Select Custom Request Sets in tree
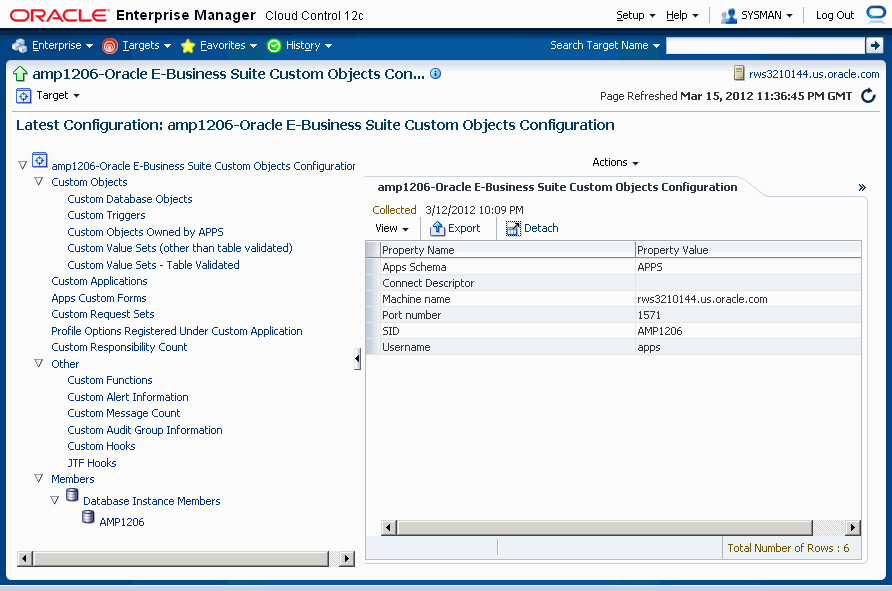The image size is (892, 591). point(102,314)
